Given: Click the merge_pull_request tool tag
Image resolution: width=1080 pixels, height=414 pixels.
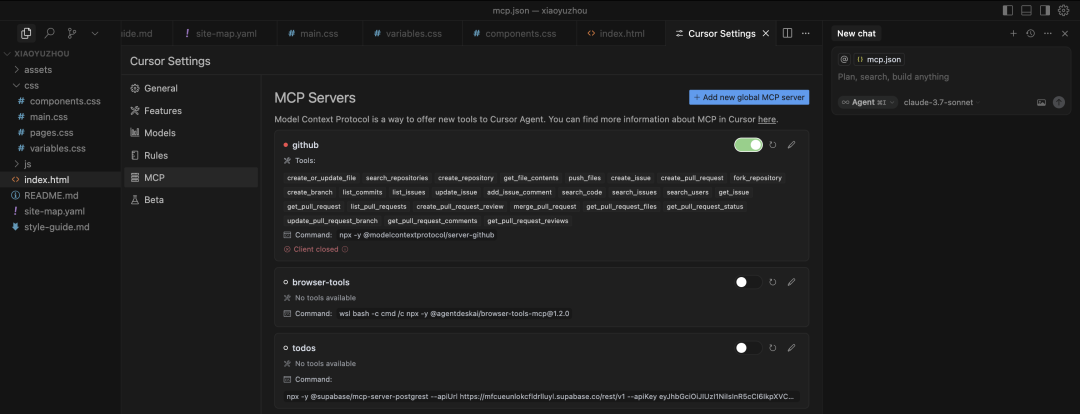Looking at the screenshot, I should click(x=545, y=206).
